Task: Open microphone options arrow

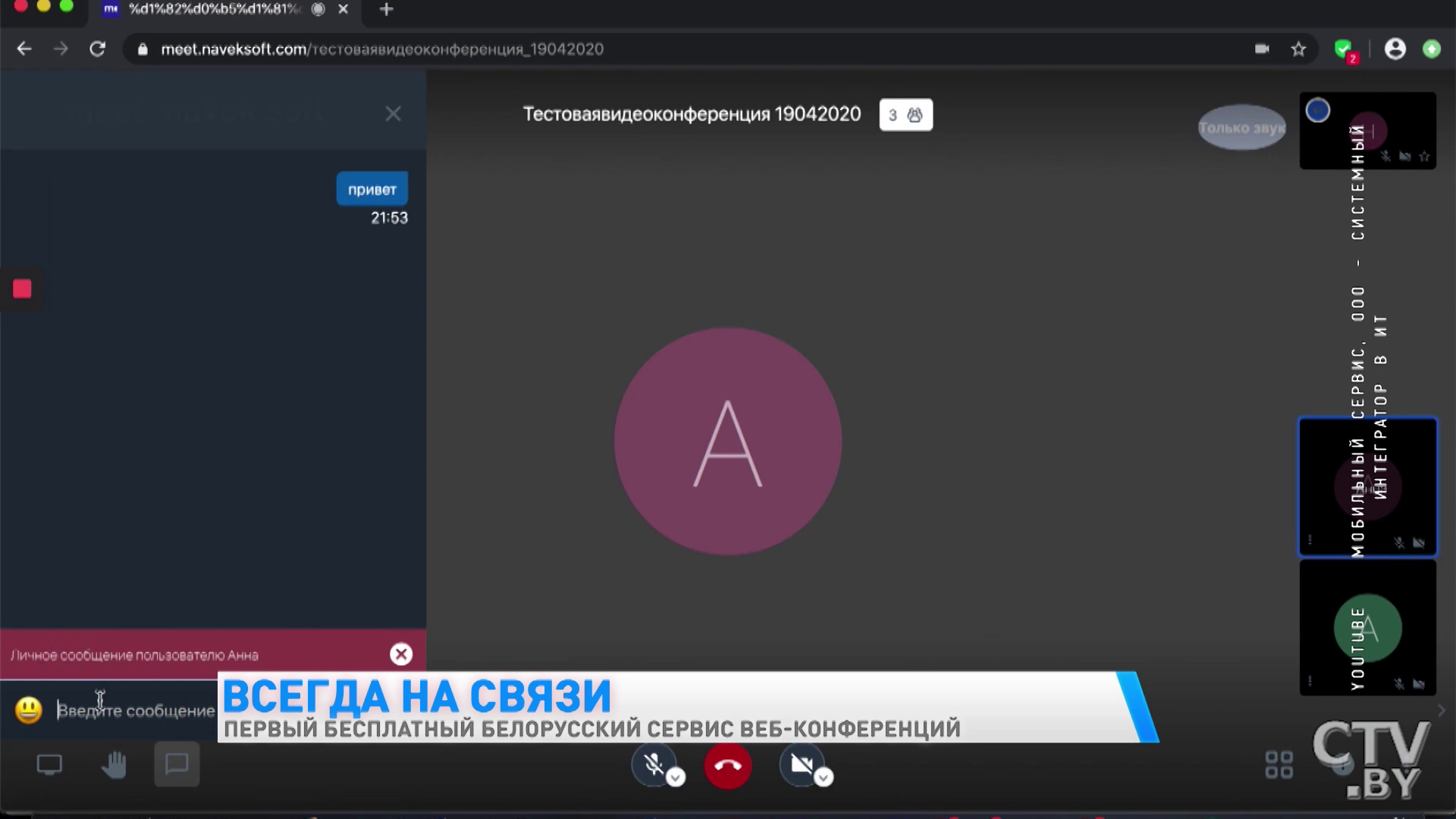Action: (x=676, y=778)
